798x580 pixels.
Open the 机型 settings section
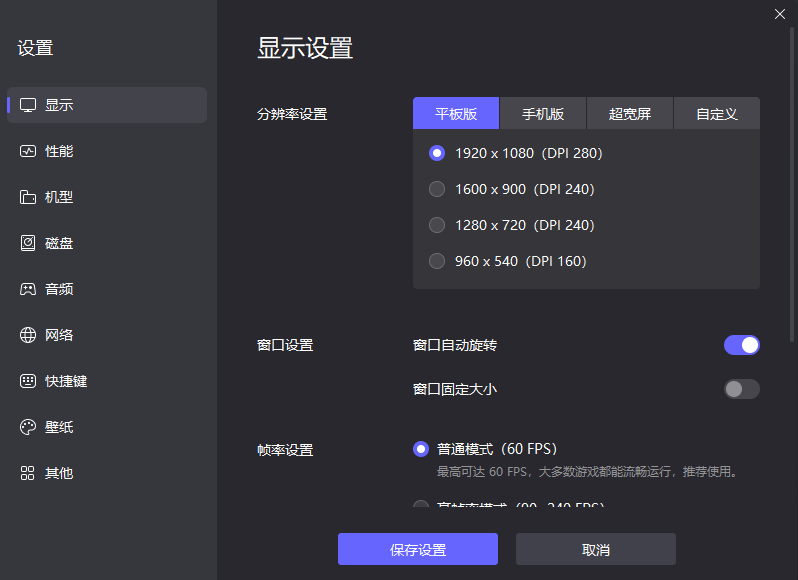[x=107, y=197]
